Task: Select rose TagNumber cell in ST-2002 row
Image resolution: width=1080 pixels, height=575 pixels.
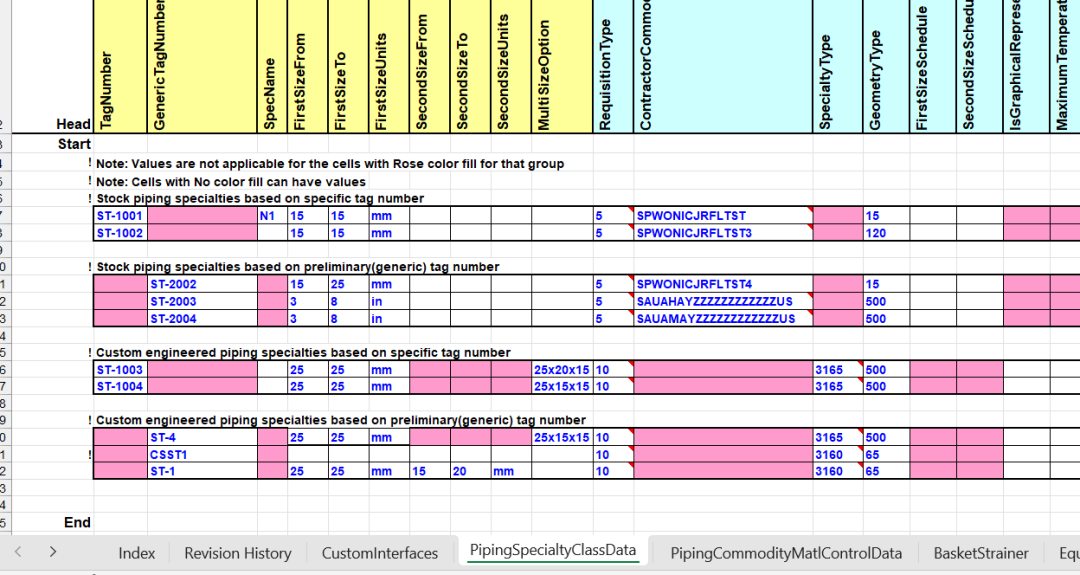Action: click(120, 284)
